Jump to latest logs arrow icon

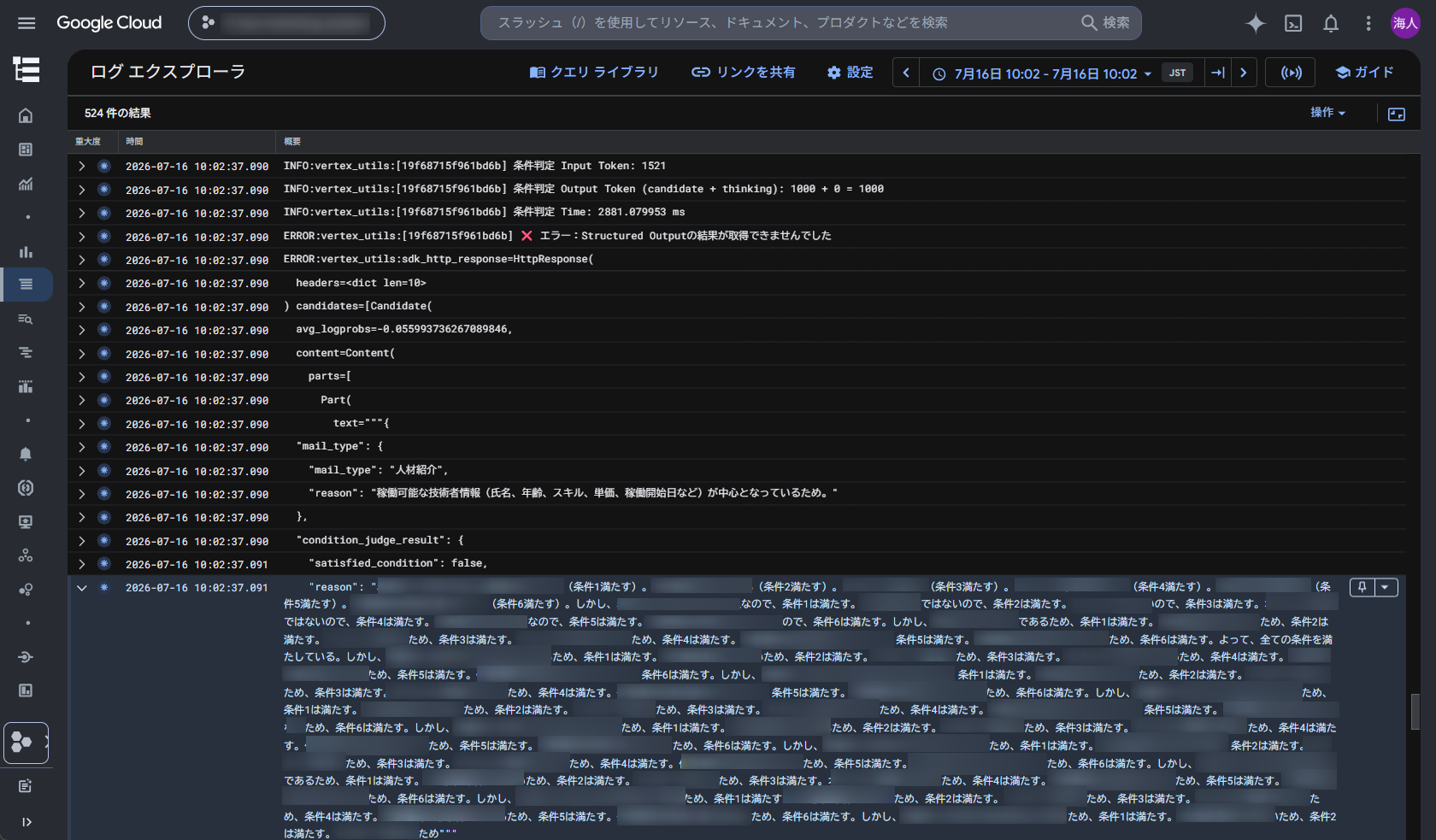click(1218, 73)
